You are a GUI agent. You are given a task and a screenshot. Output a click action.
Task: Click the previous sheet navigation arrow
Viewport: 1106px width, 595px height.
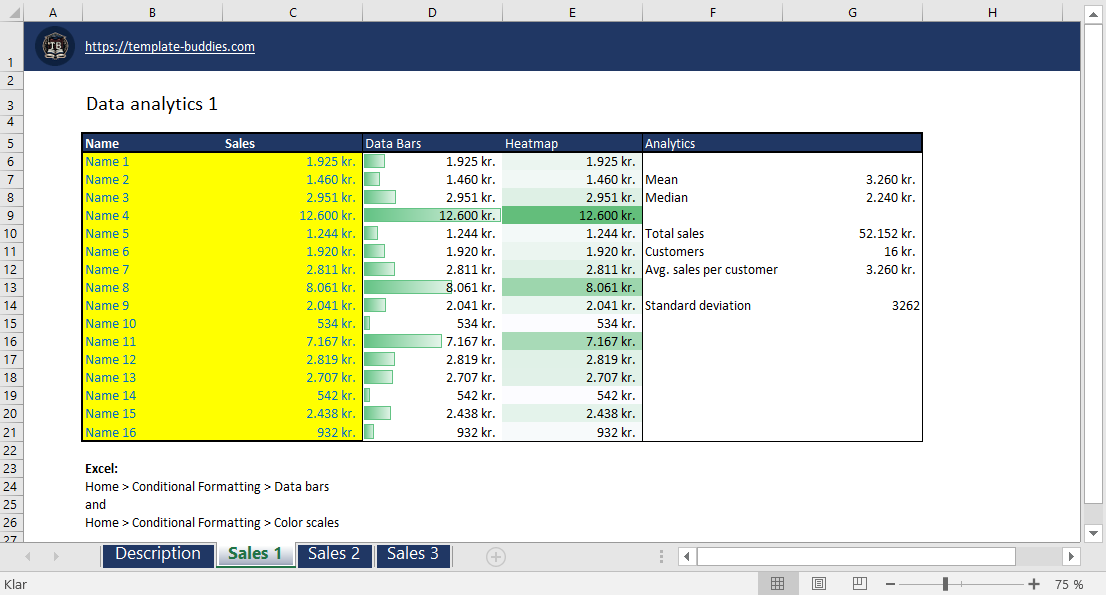29,556
